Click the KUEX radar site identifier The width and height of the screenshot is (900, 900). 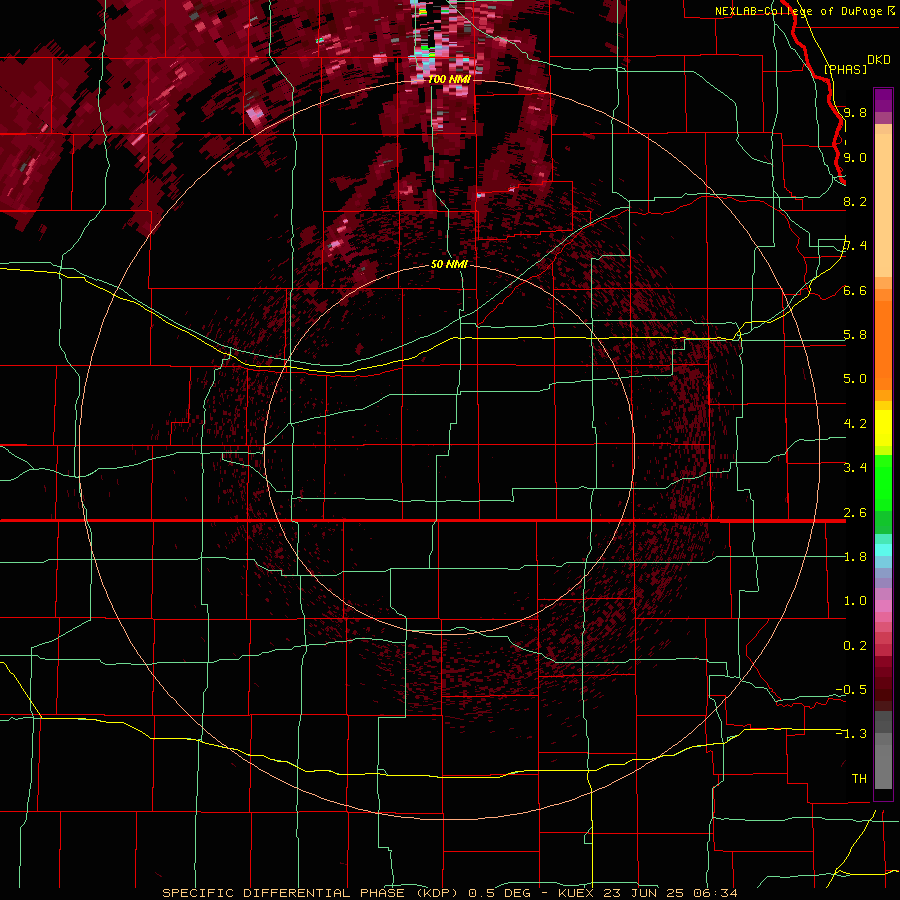click(577, 893)
